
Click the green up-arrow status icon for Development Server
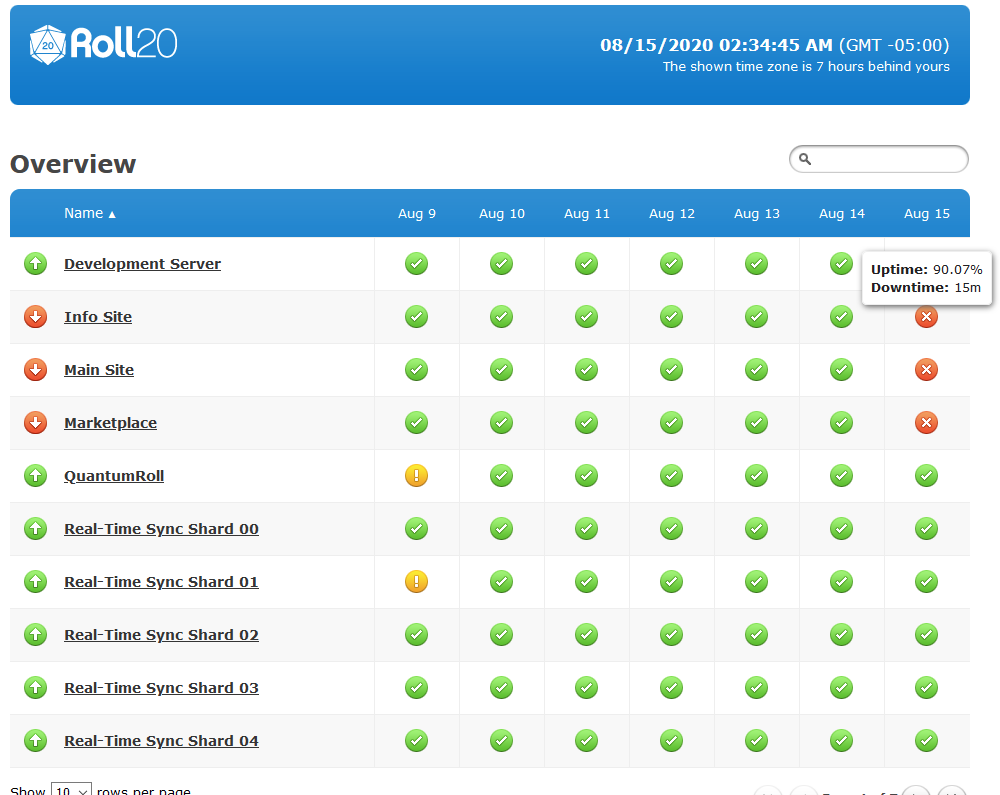[36, 263]
